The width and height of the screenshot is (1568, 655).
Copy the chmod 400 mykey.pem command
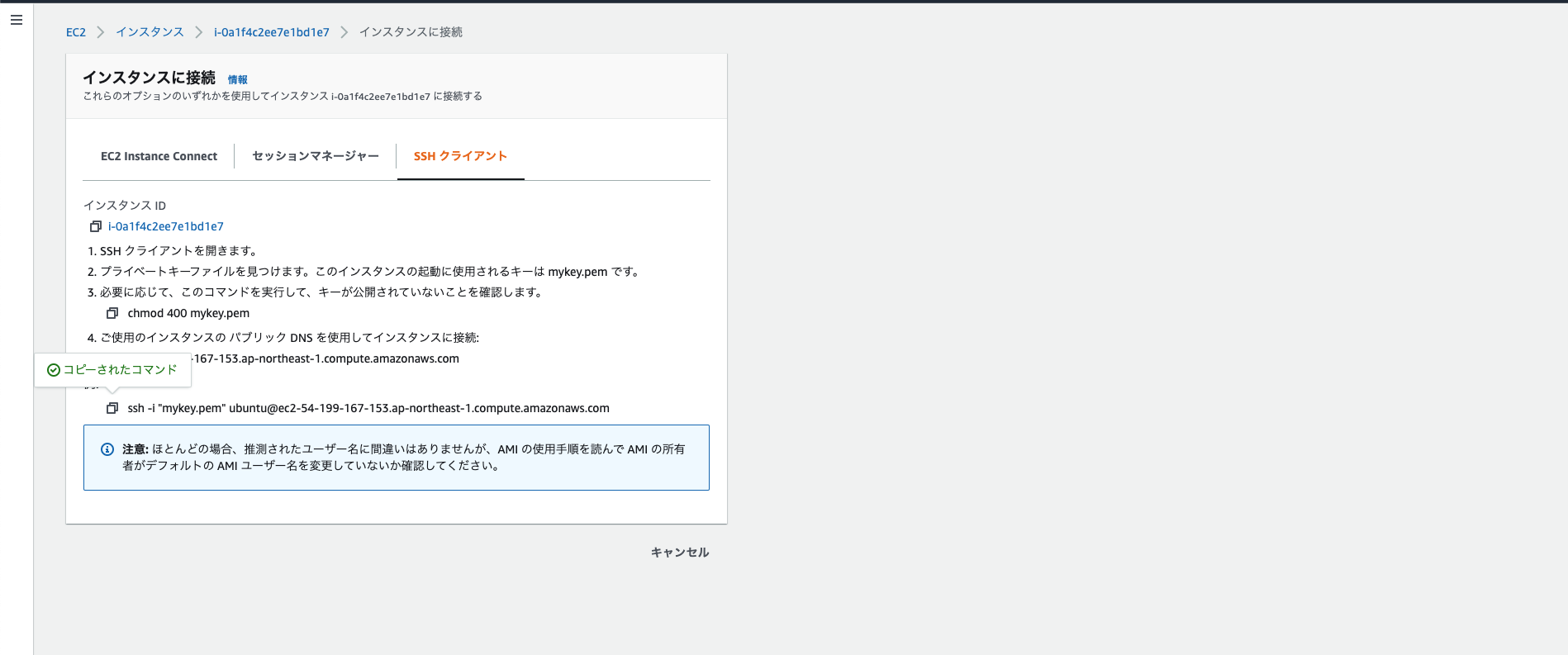click(112, 313)
